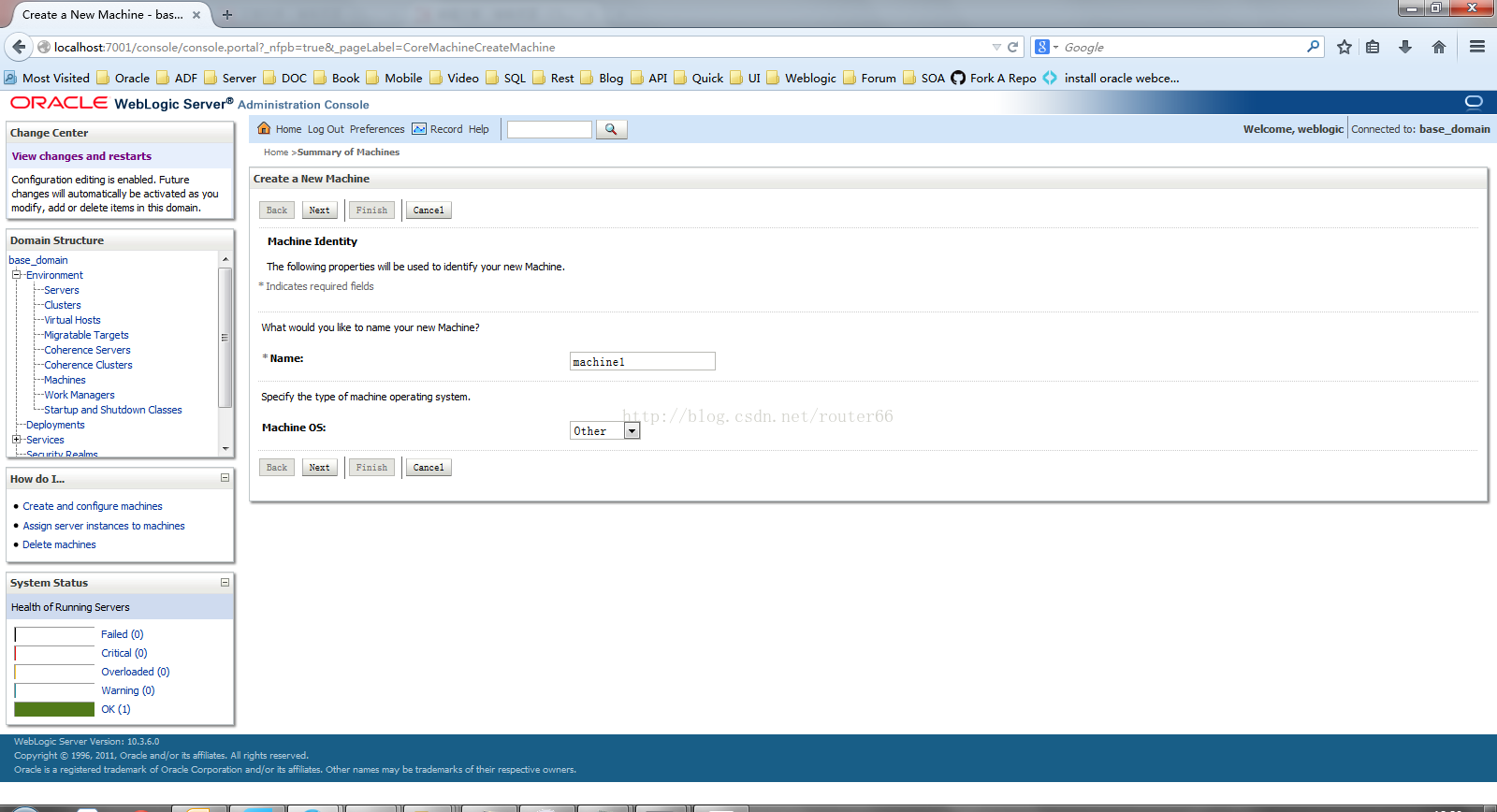The width and height of the screenshot is (1497, 812).
Task: Click Log Out in console toolbar
Action: point(326,129)
